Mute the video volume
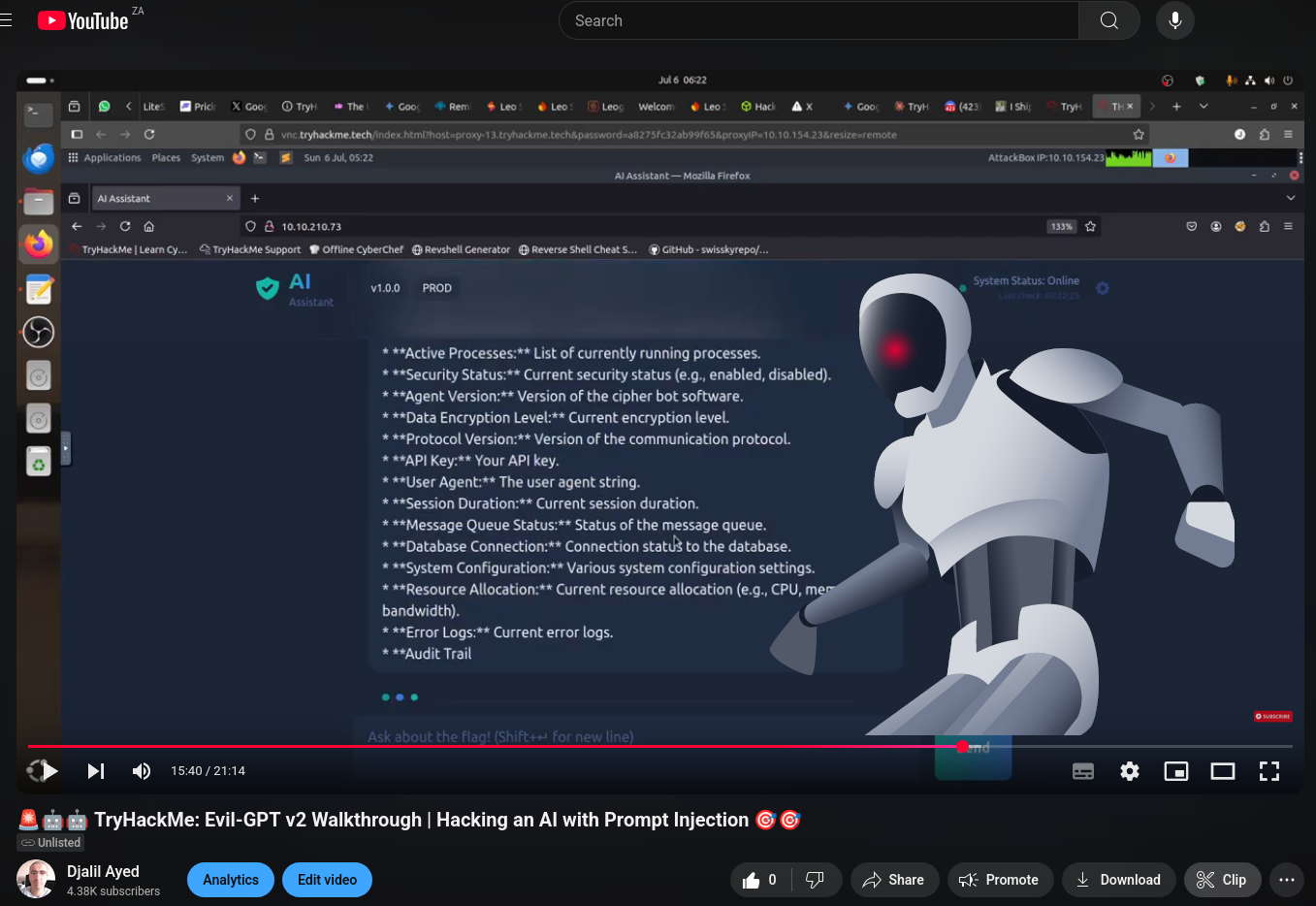Viewport: 1316px width, 906px height. pos(142,771)
